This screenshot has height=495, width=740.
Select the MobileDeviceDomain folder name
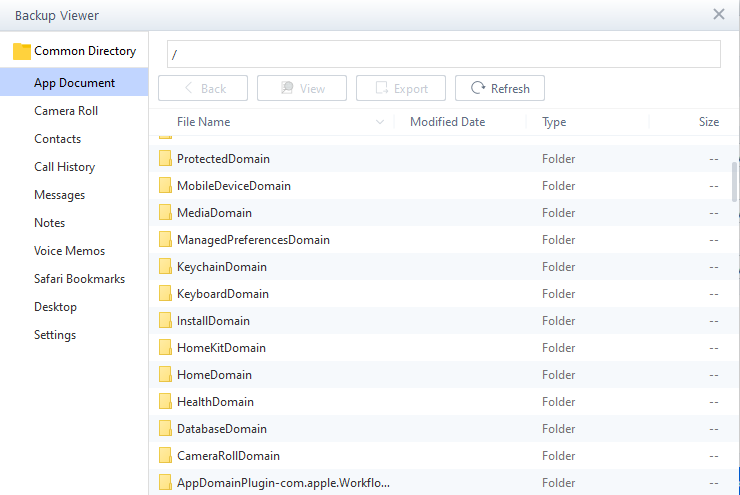coord(234,185)
